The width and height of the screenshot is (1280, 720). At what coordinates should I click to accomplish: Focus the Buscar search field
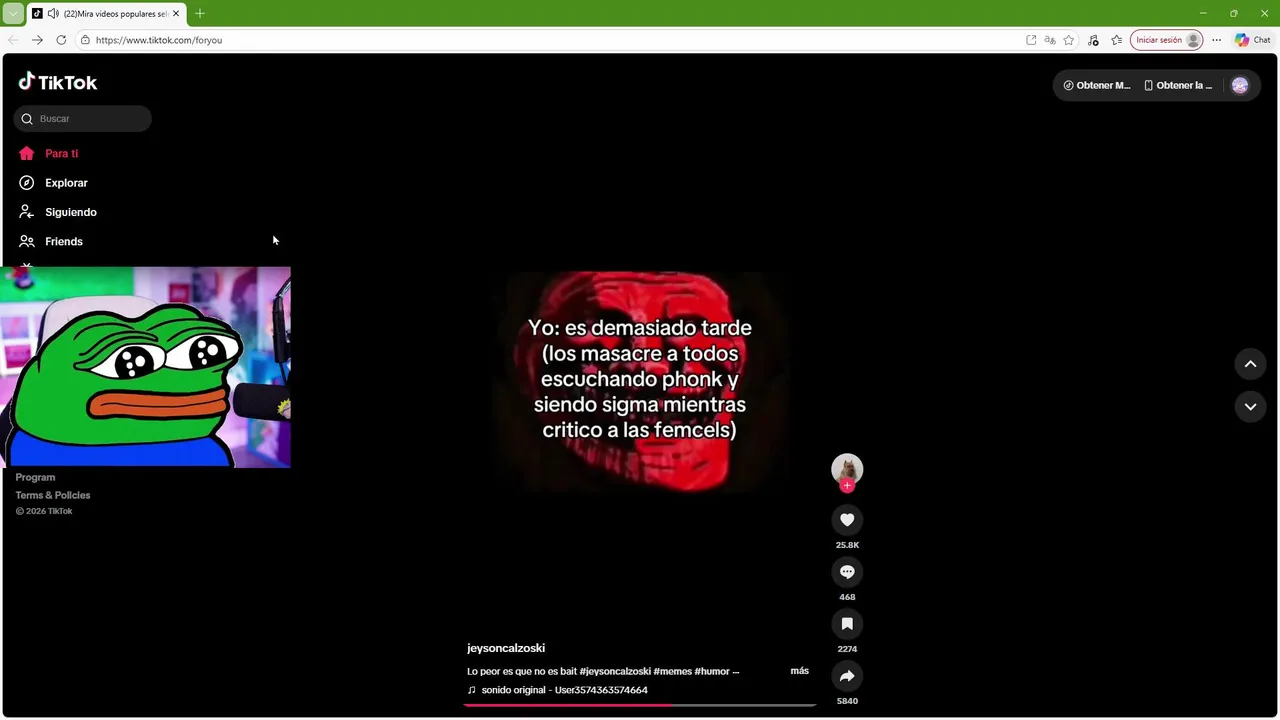click(x=83, y=119)
